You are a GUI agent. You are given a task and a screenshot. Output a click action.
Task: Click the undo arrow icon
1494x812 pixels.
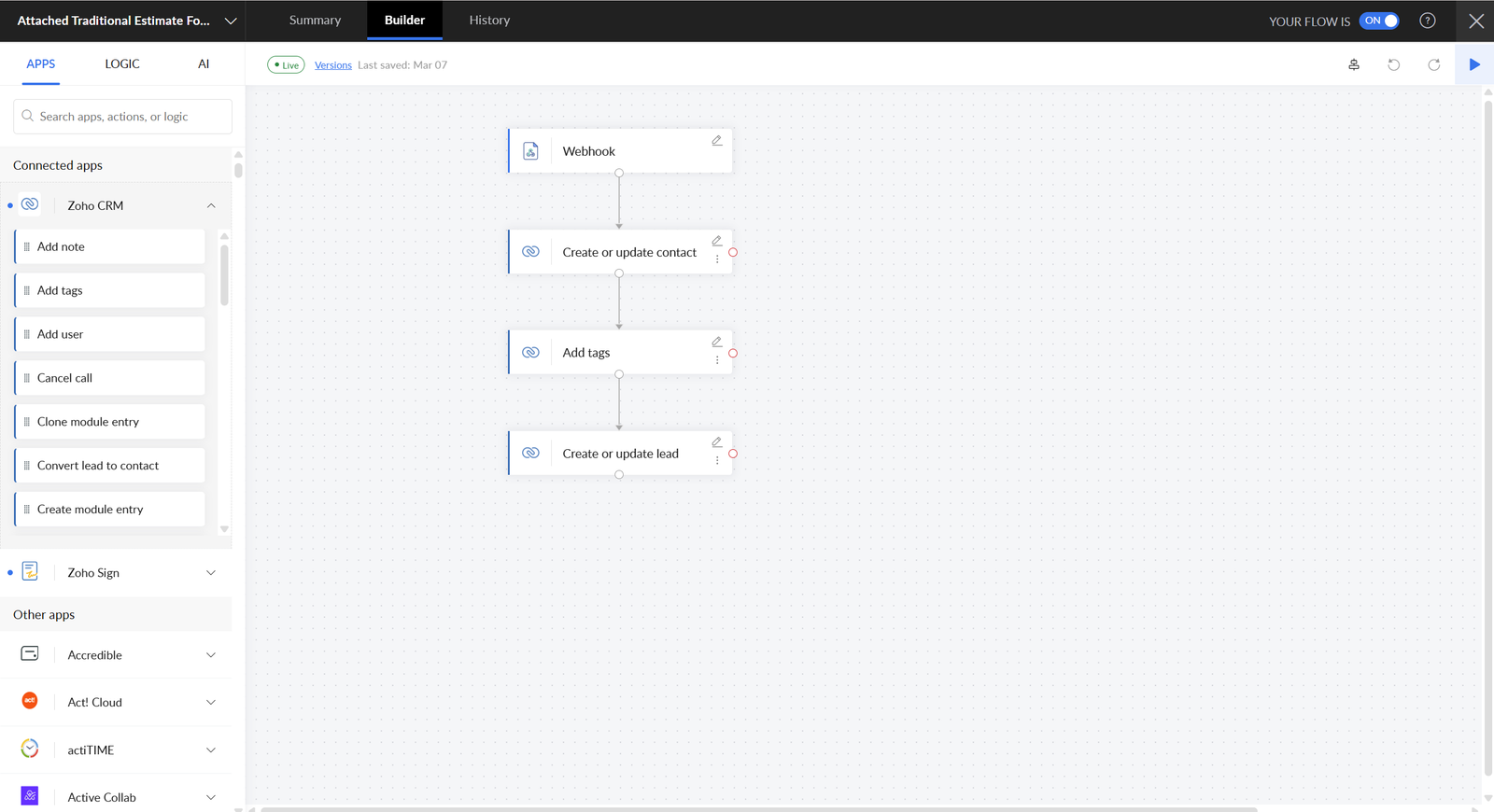click(x=1393, y=64)
